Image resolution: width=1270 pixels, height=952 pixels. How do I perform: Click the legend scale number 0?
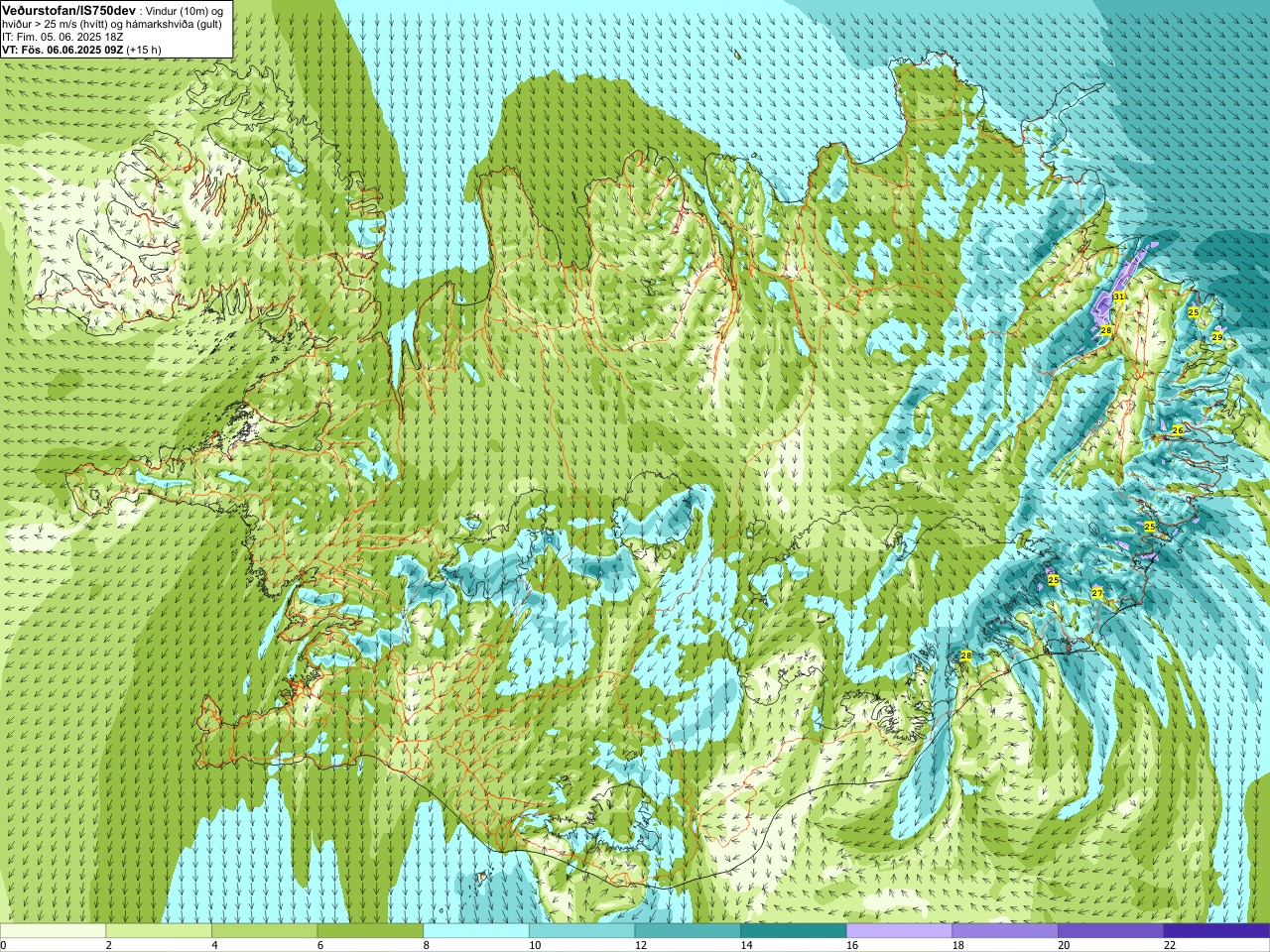pyautogui.click(x=3, y=945)
